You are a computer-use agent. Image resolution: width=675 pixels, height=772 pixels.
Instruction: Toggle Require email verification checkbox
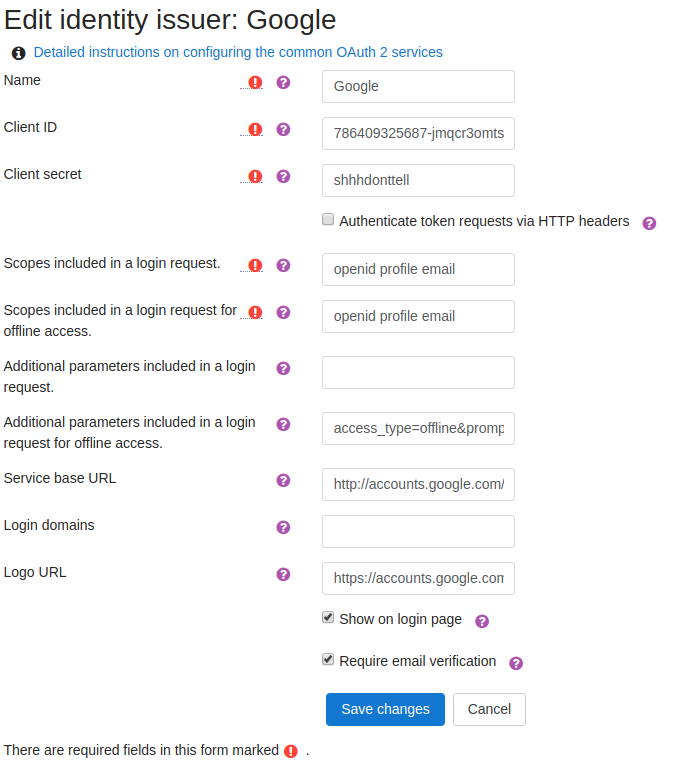328,659
